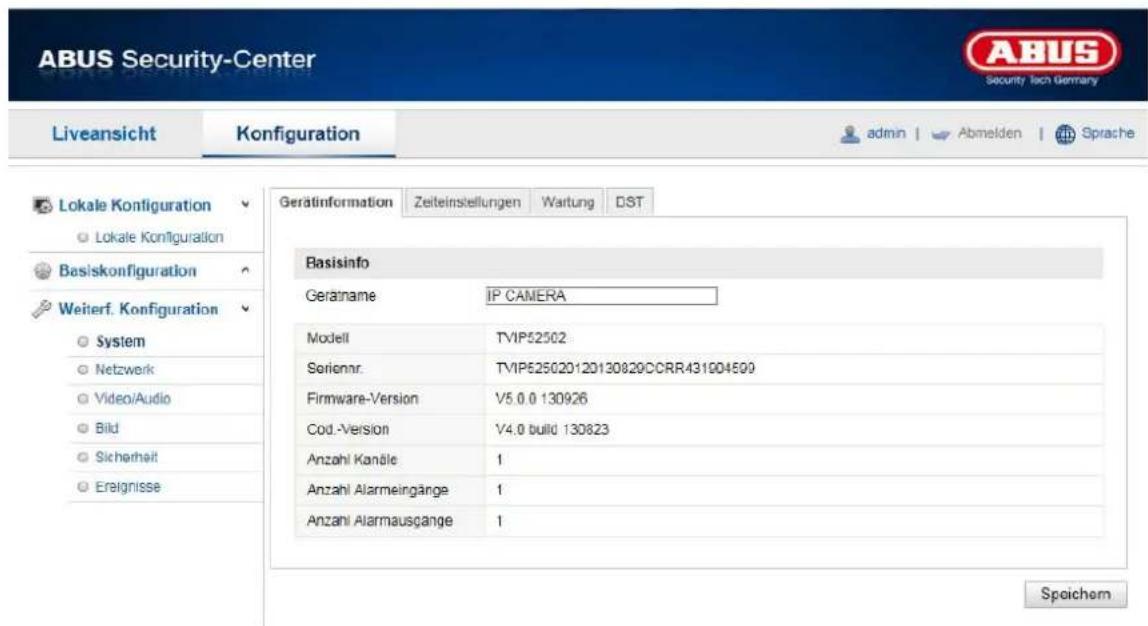This screenshot has height=626, width=1148.
Task: Click the Modell value TVIP52502
Action: point(530,338)
